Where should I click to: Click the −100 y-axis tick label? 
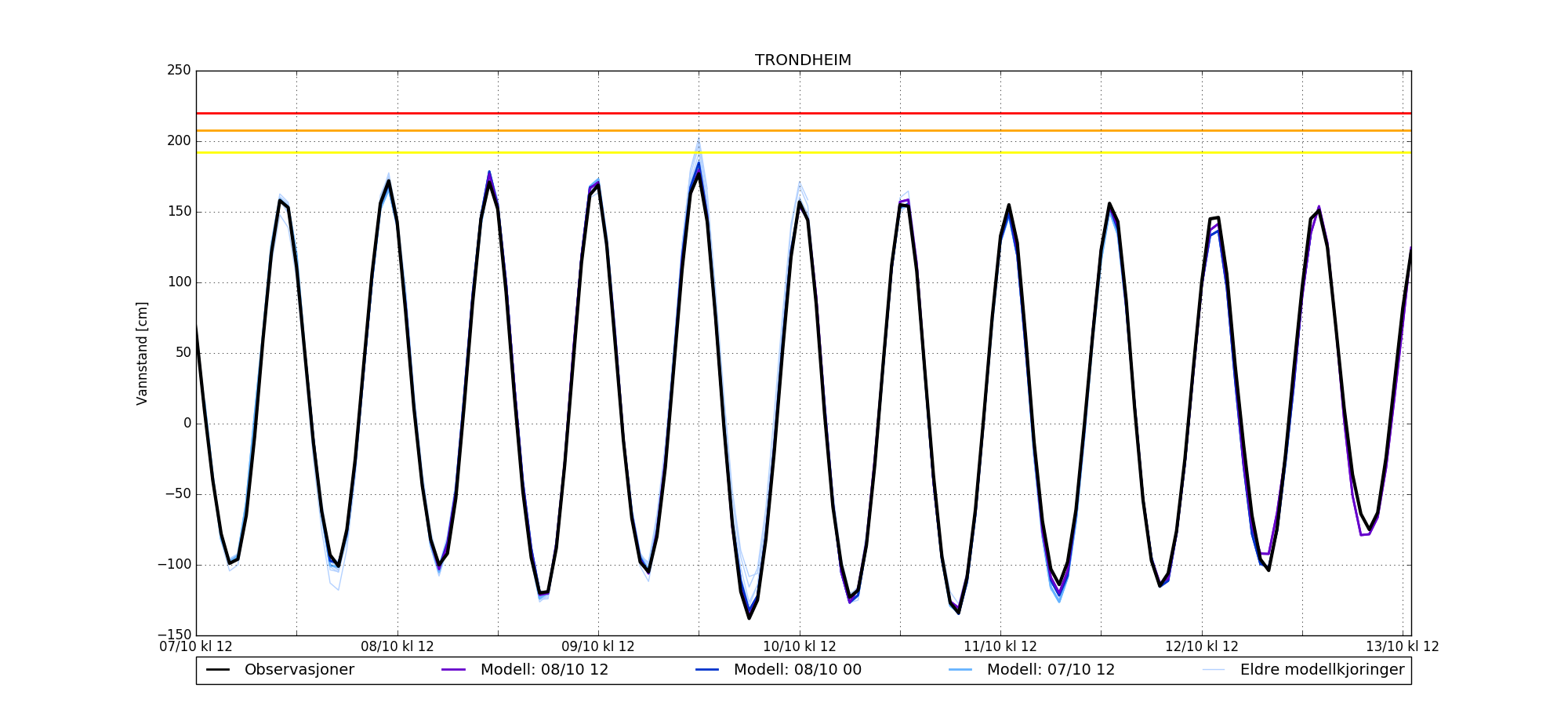click(174, 565)
